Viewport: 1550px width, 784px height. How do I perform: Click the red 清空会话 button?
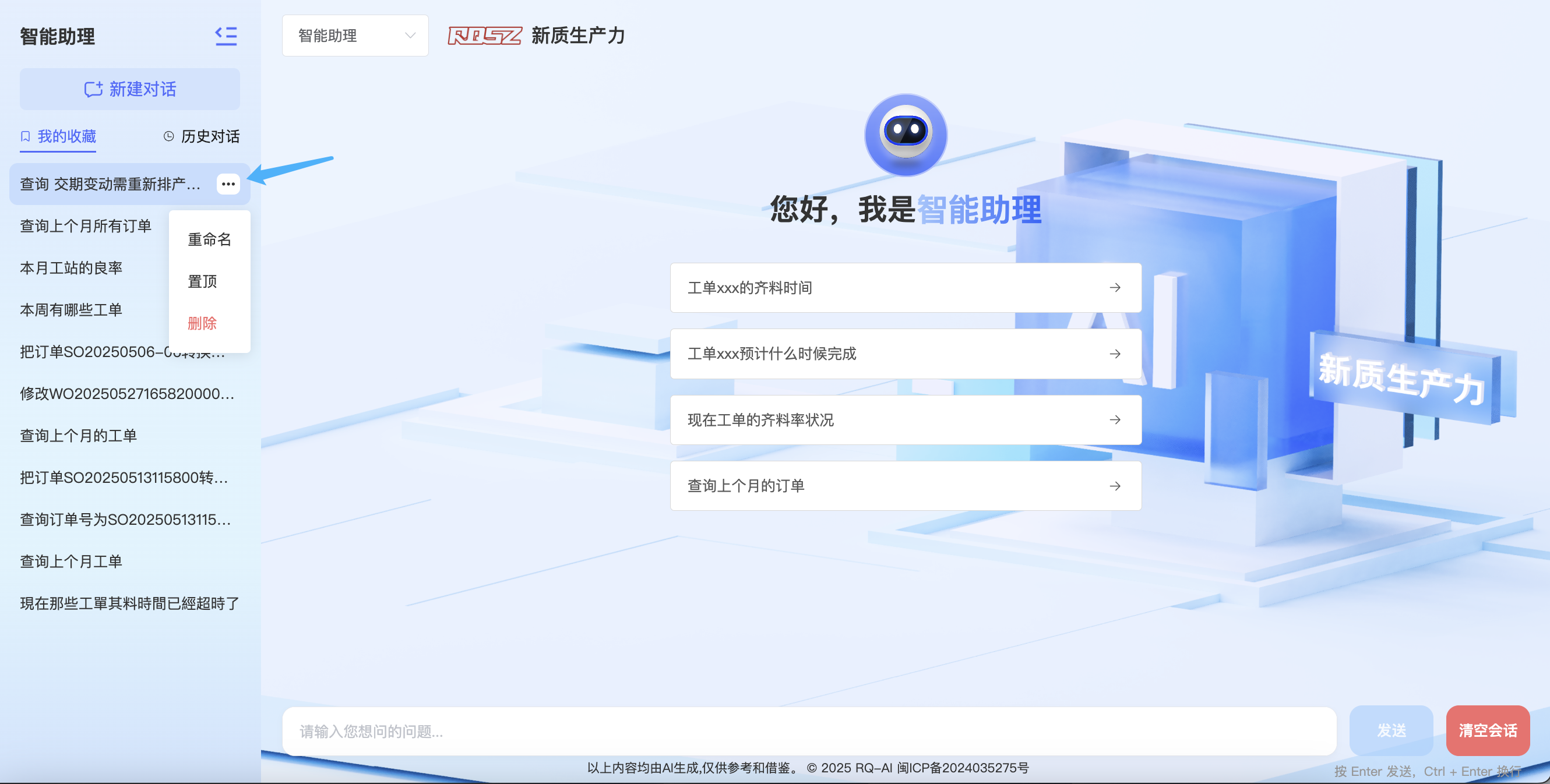coord(1488,730)
